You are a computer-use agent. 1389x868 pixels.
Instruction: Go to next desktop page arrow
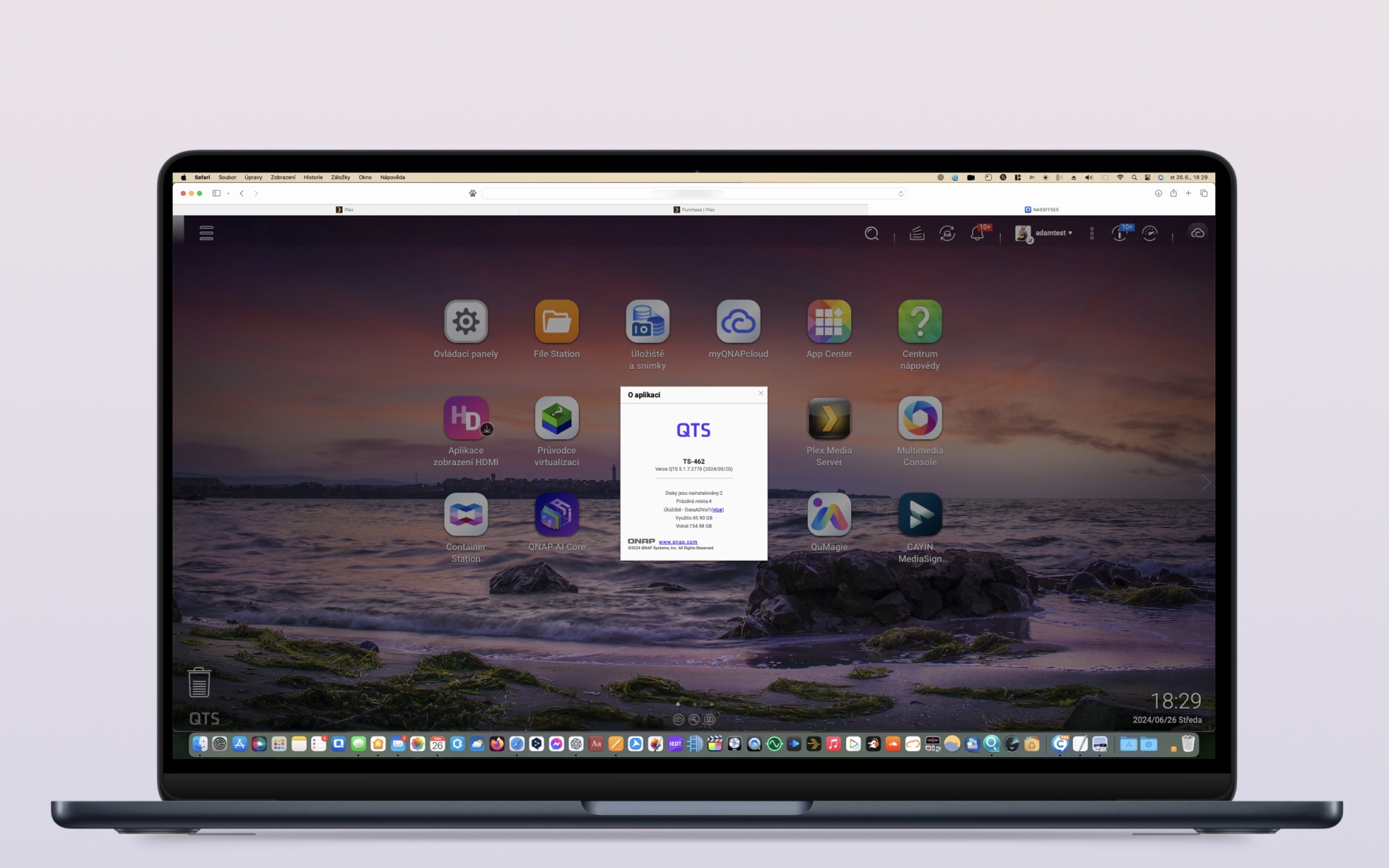[x=1205, y=483]
